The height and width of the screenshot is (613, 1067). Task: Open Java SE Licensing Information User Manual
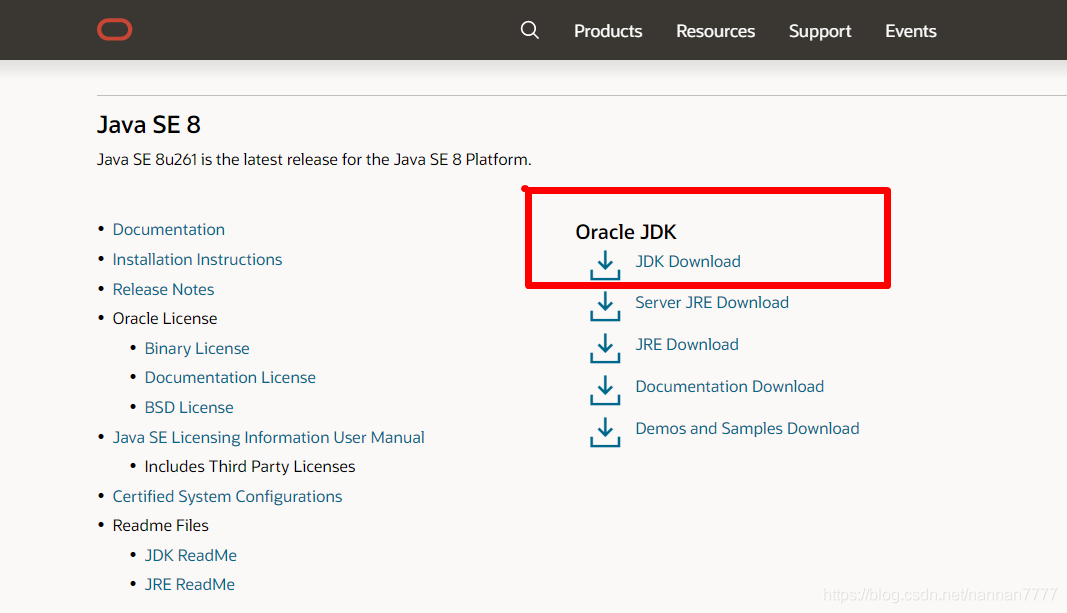[268, 437]
